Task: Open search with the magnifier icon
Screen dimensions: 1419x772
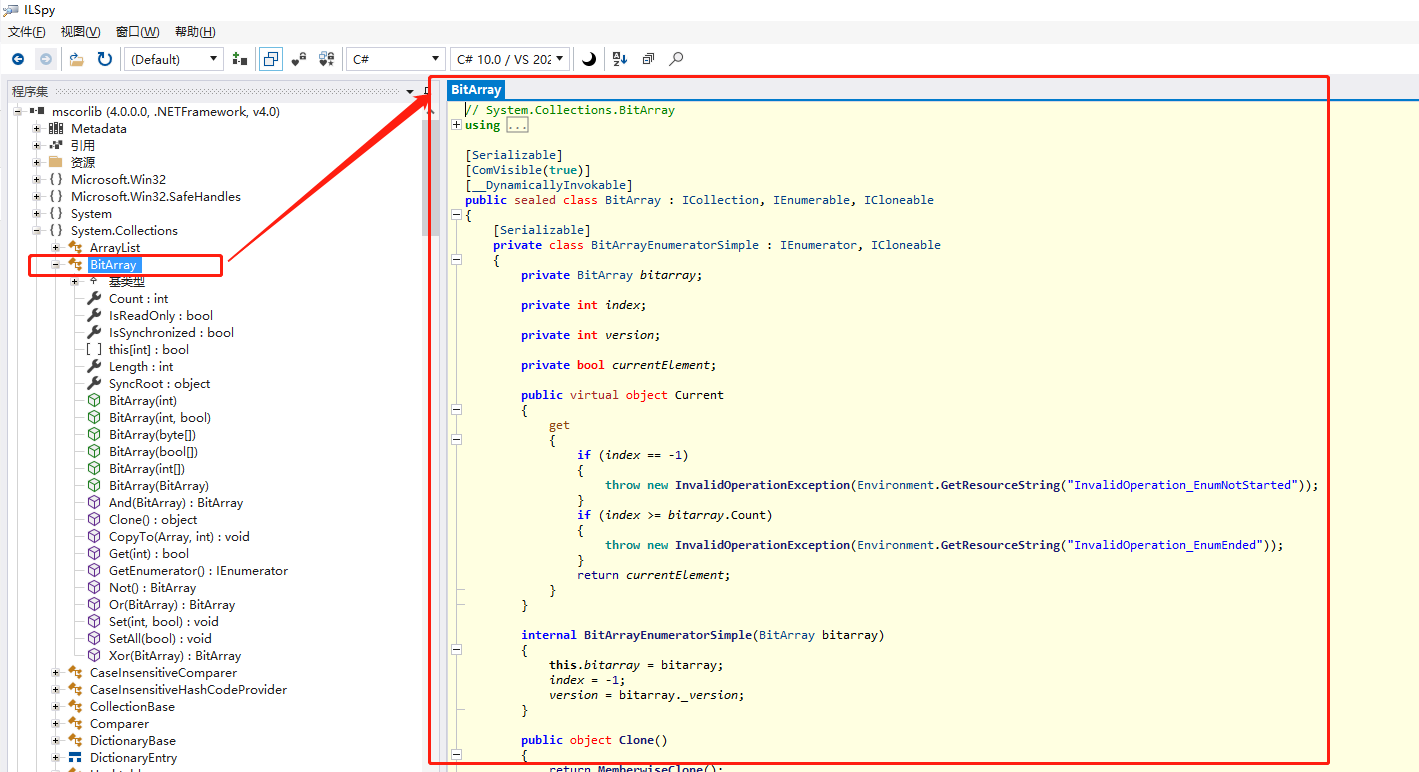Action: click(x=676, y=59)
